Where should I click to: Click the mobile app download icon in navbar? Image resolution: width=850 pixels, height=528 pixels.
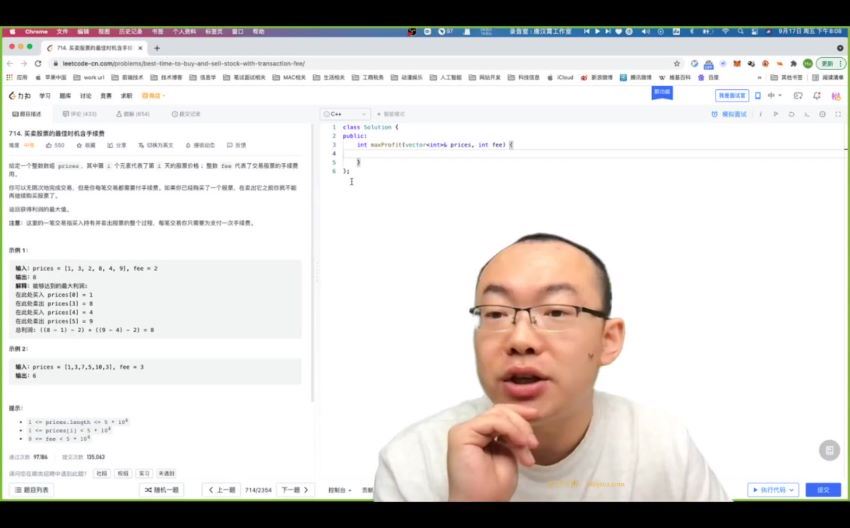(x=758, y=95)
